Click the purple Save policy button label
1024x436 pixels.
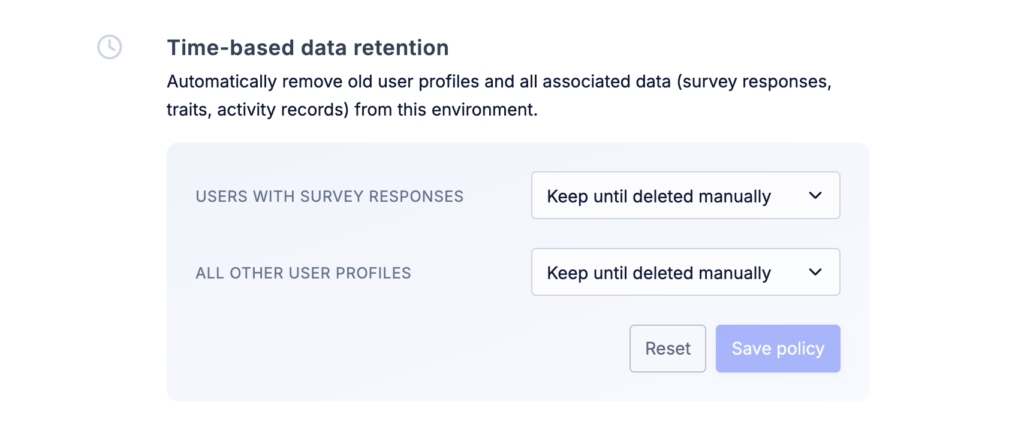[778, 349]
